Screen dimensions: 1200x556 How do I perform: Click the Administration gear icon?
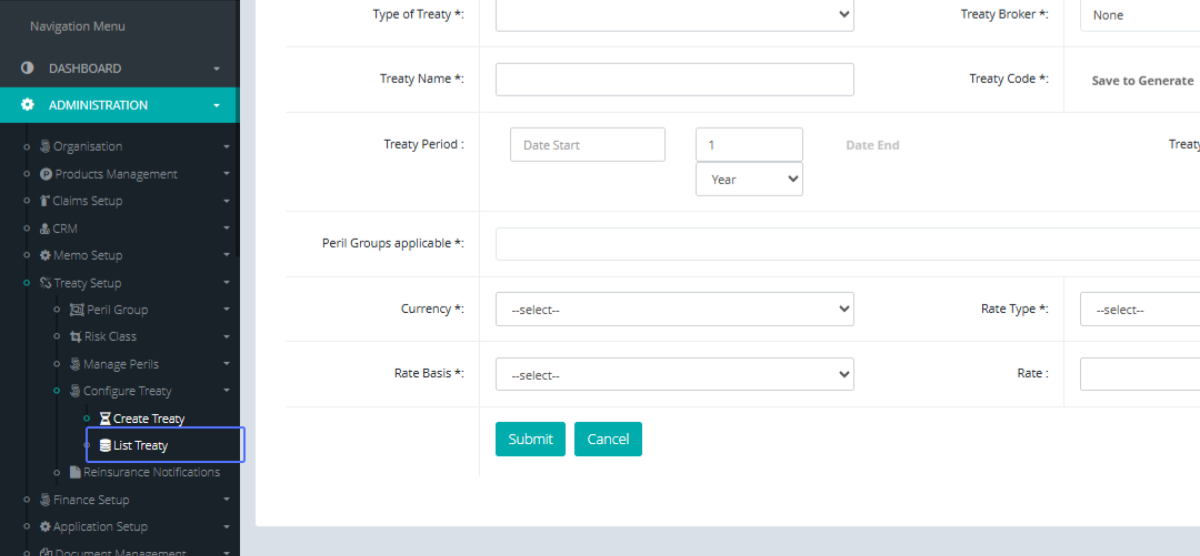click(27, 105)
